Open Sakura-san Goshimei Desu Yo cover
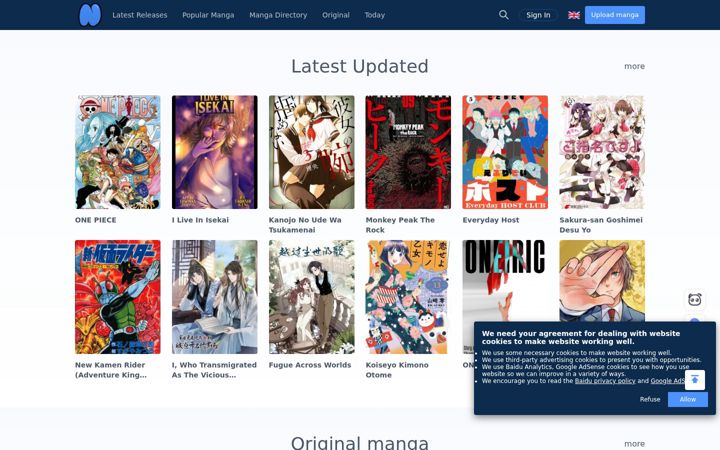This screenshot has height=450, width=720. pos(602,152)
